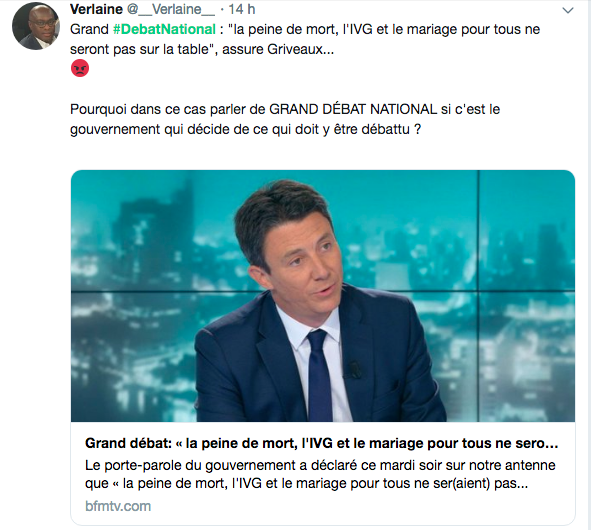Select the 'Pourquoi dans ce cas' paragraph
This screenshot has width=591, height=530.
pyautogui.click(x=285, y=119)
